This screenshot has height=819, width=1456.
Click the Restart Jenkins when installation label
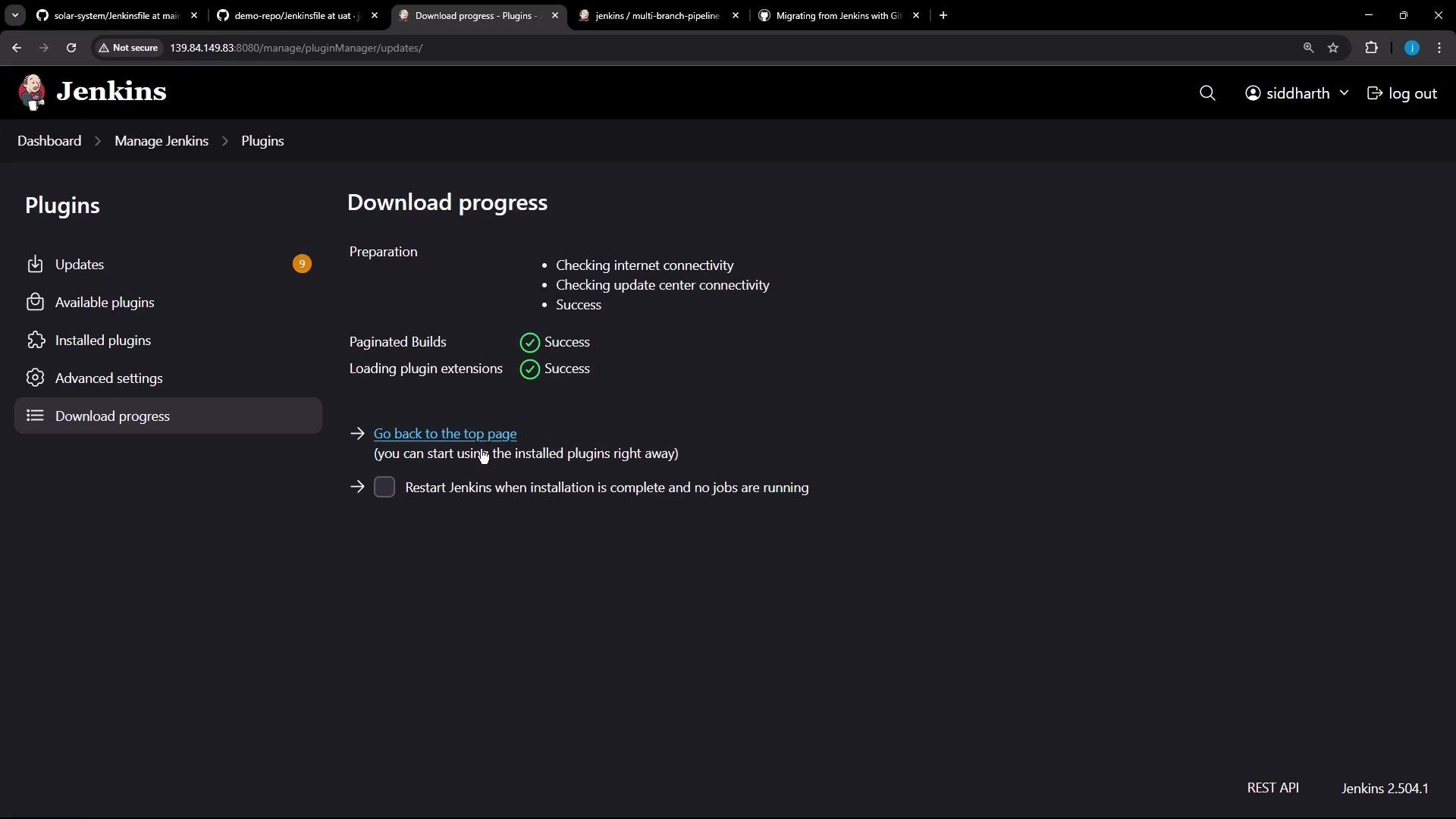(x=607, y=488)
